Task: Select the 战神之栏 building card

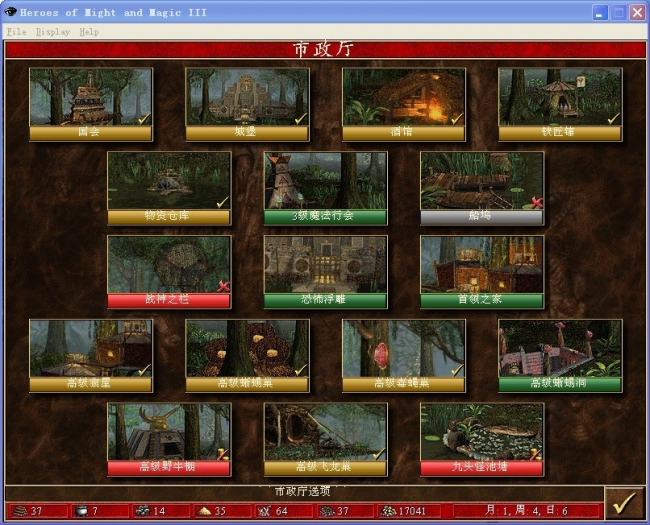Action: [x=169, y=272]
